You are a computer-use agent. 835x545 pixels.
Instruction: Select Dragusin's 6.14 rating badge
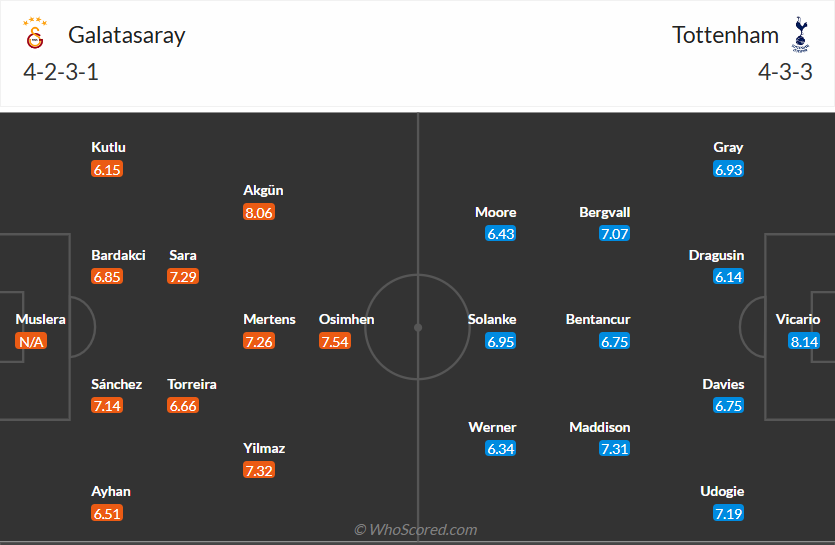(728, 277)
